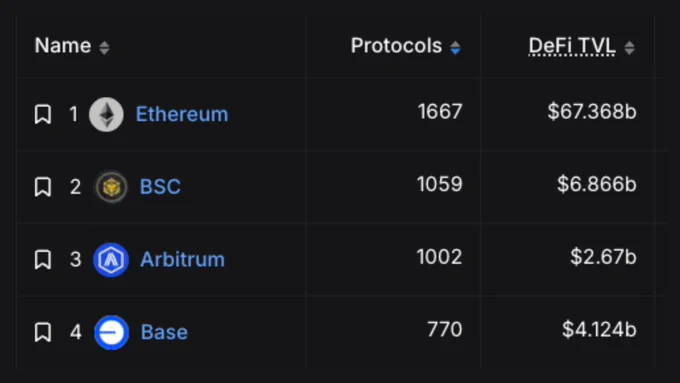Open the BSC chain link
680x383 pixels.
[x=160, y=187]
